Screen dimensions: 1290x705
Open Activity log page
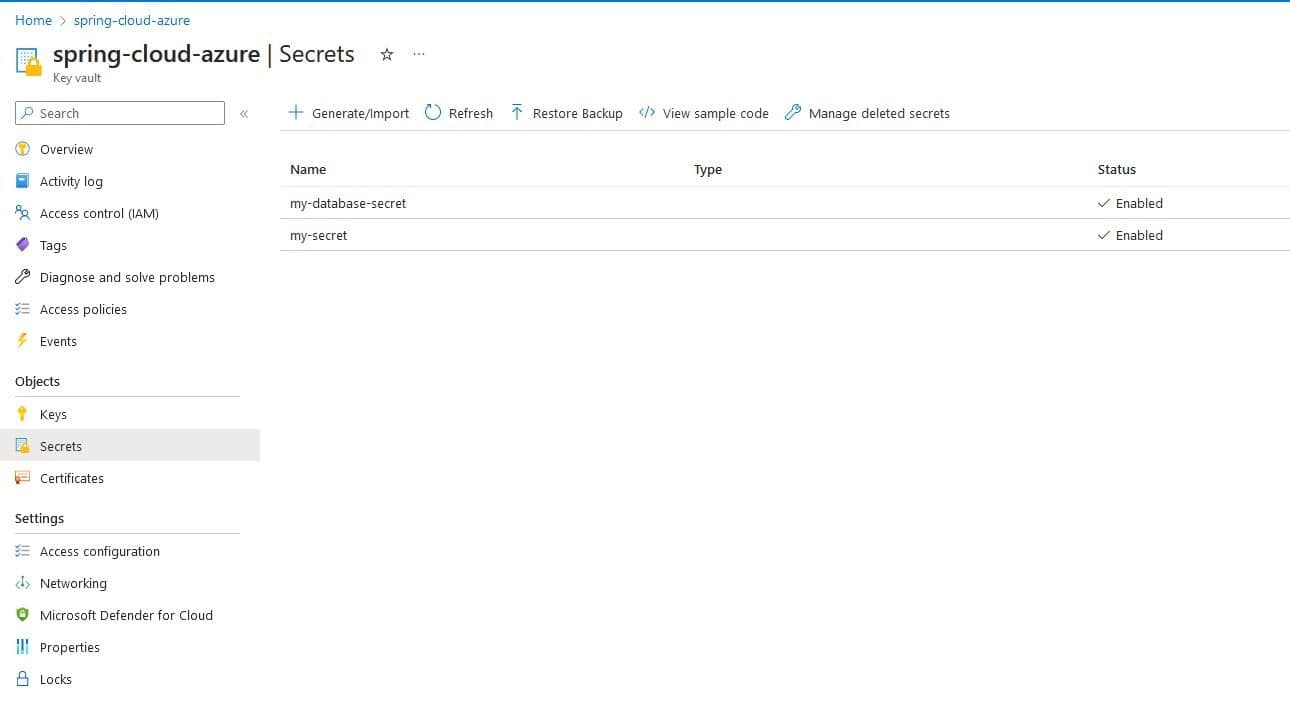pos(71,181)
